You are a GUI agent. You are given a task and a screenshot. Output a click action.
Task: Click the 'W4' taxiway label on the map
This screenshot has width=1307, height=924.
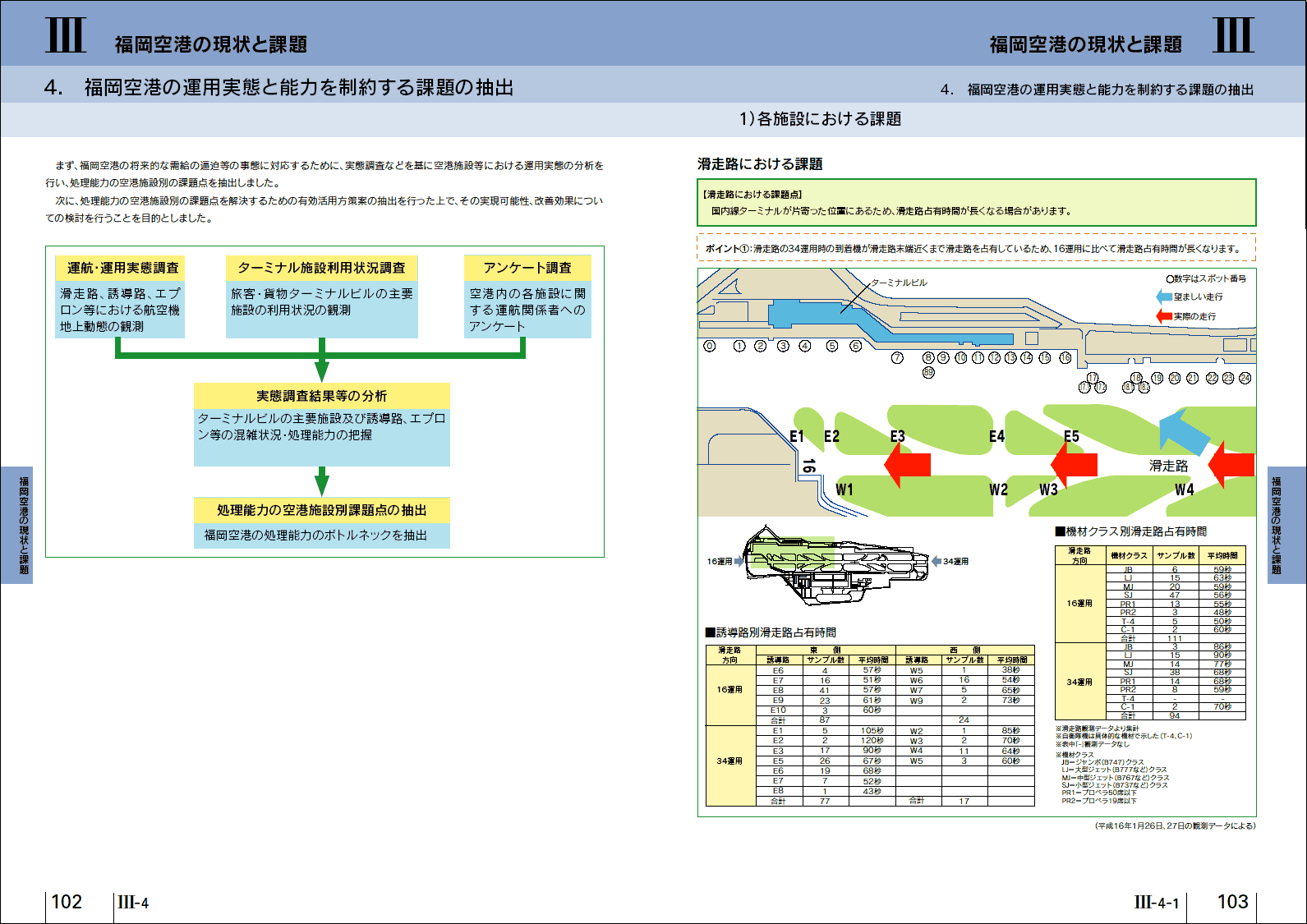pyautogui.click(x=1184, y=490)
